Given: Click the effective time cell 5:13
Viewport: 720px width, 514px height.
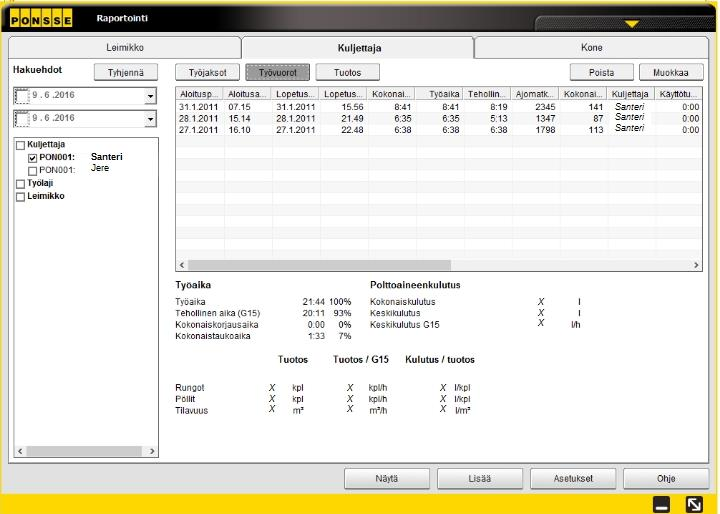Looking at the screenshot, I should [x=499, y=119].
